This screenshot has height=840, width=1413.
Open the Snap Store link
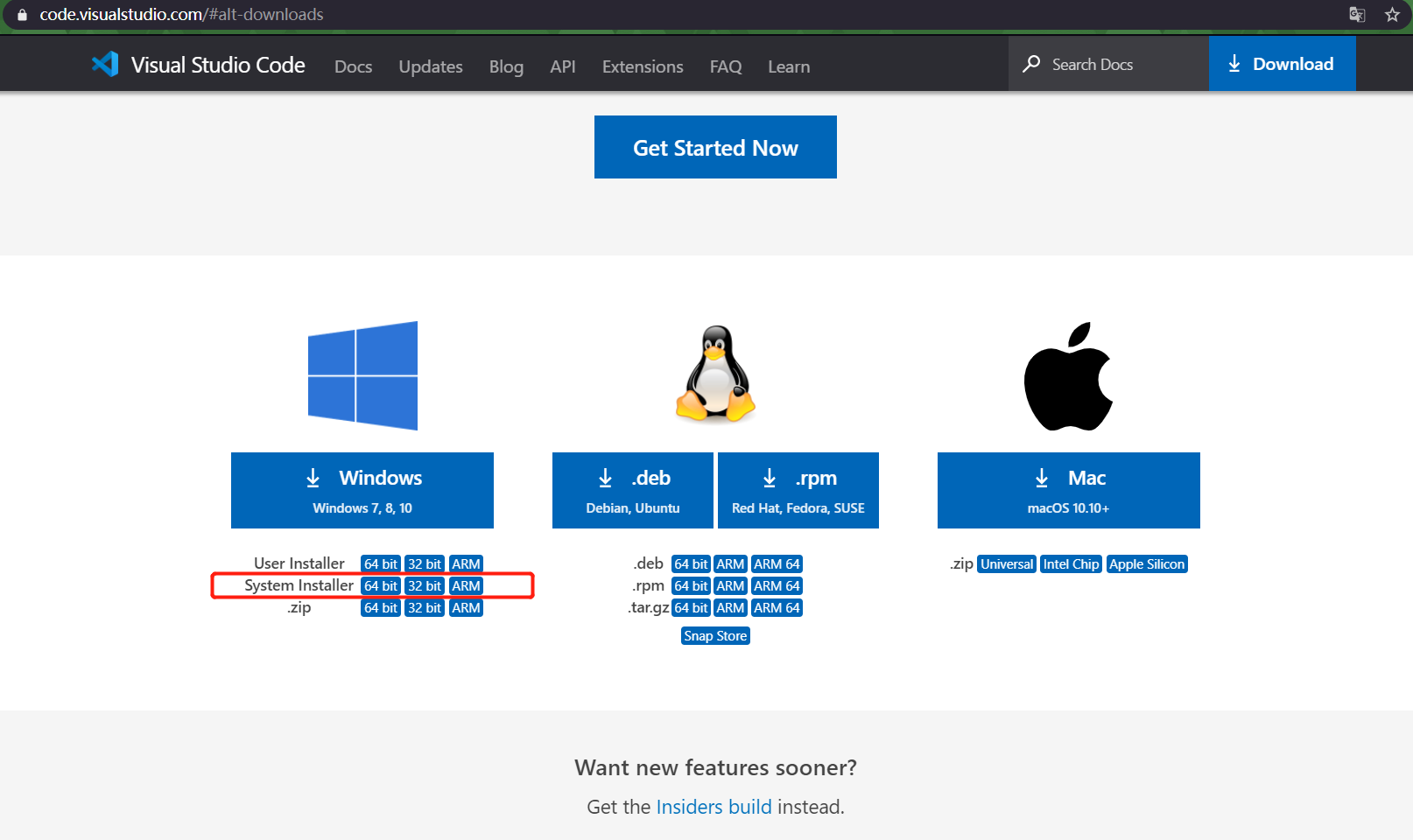tap(715, 636)
